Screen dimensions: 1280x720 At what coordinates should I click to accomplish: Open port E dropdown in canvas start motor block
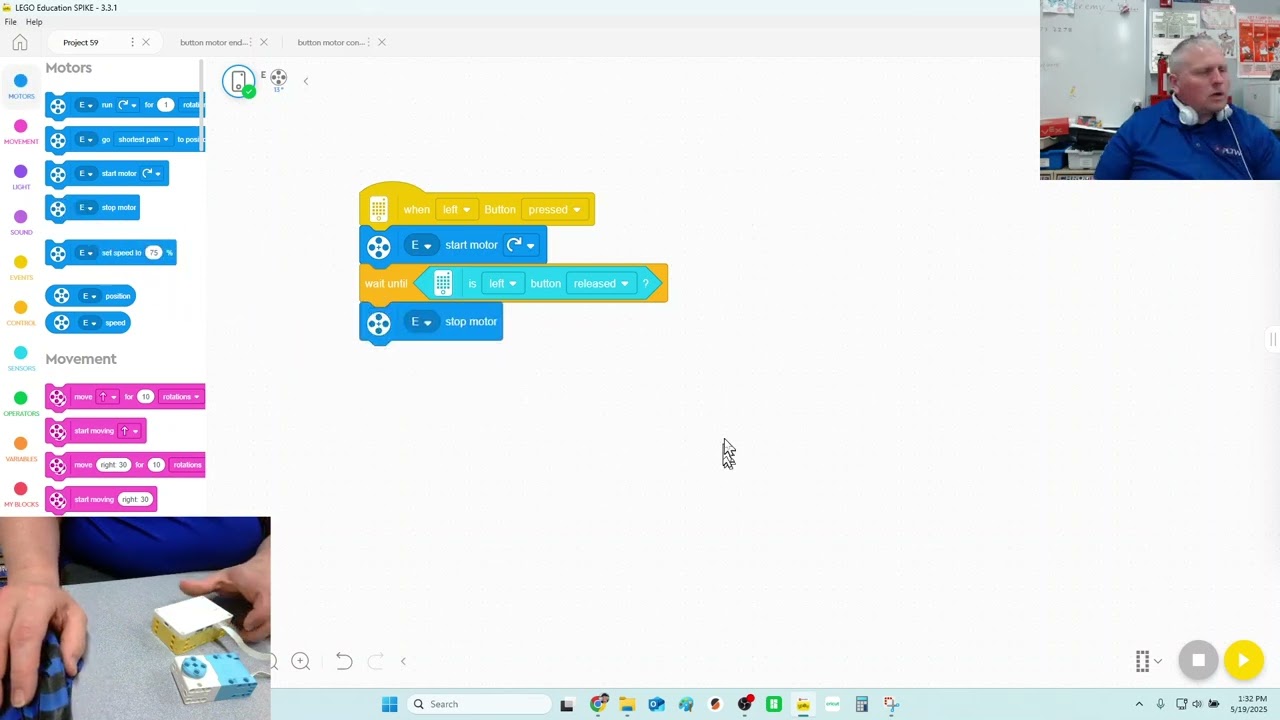point(422,245)
